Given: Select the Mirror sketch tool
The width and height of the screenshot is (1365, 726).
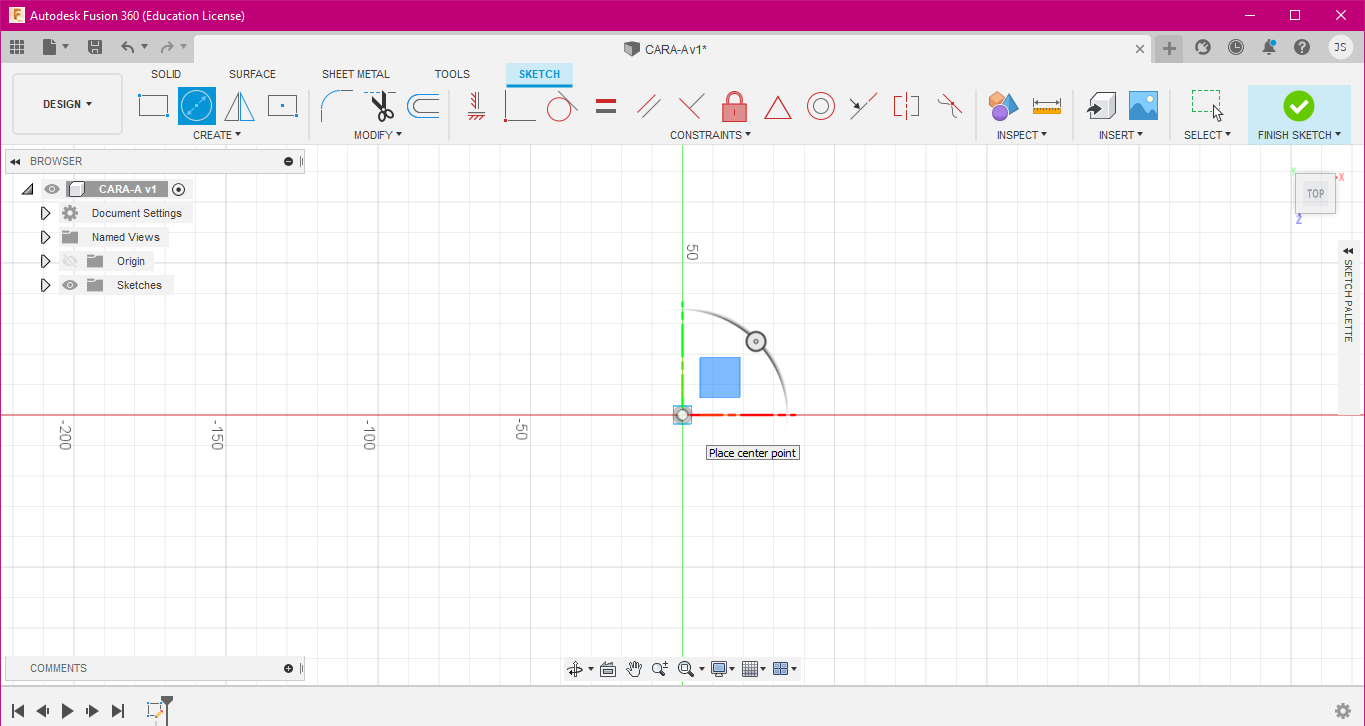Looking at the screenshot, I should pos(239,105).
